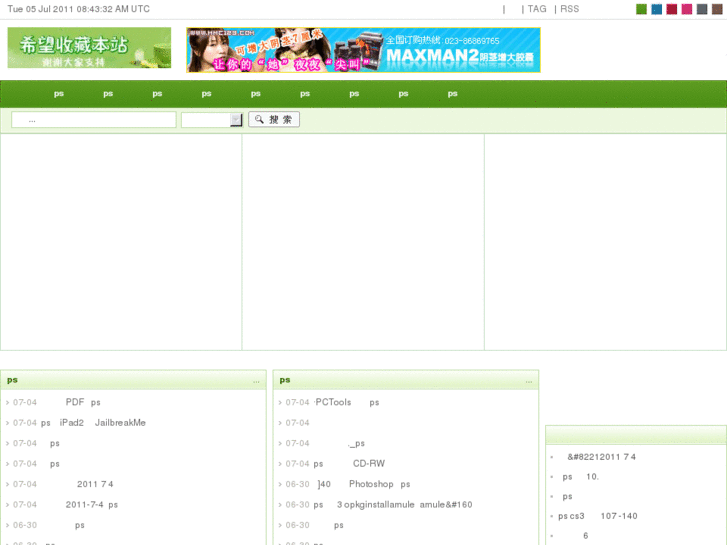Viewport: 727px width, 545px height.
Task: Open the 07-04 PDF ps article
Action: (x=83, y=402)
